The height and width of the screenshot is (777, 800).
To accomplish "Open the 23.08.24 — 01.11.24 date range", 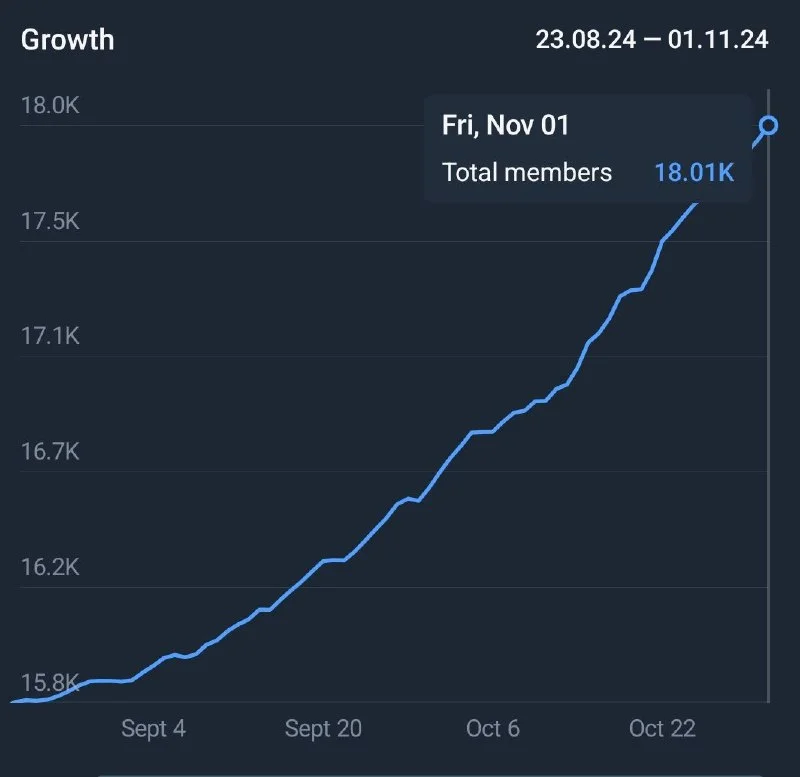I will click(x=651, y=40).
